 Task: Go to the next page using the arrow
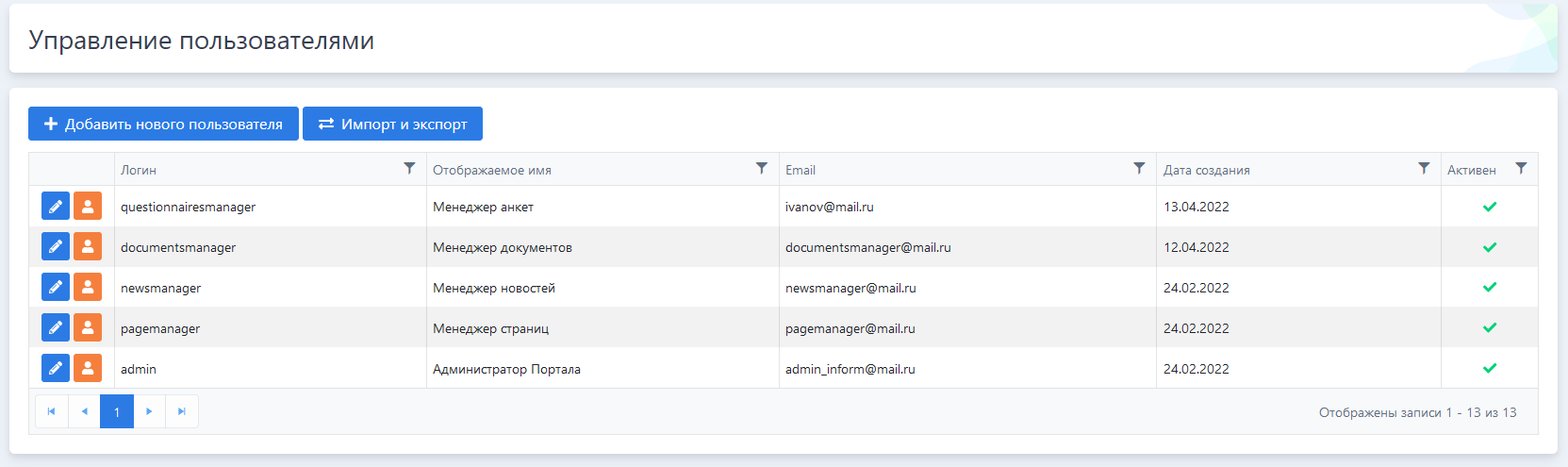(149, 411)
